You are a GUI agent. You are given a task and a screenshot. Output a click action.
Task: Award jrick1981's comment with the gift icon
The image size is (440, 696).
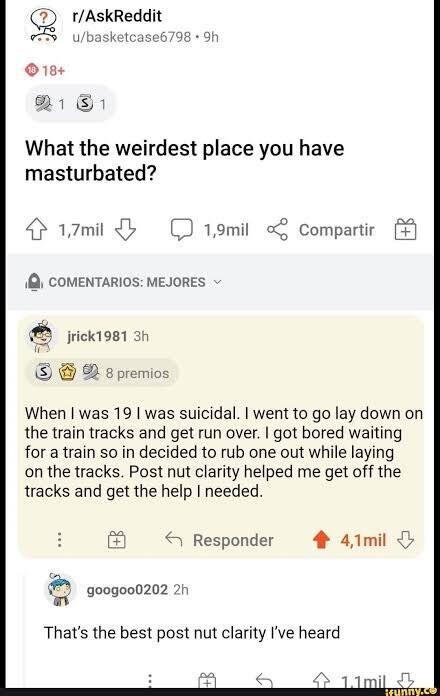(117, 540)
